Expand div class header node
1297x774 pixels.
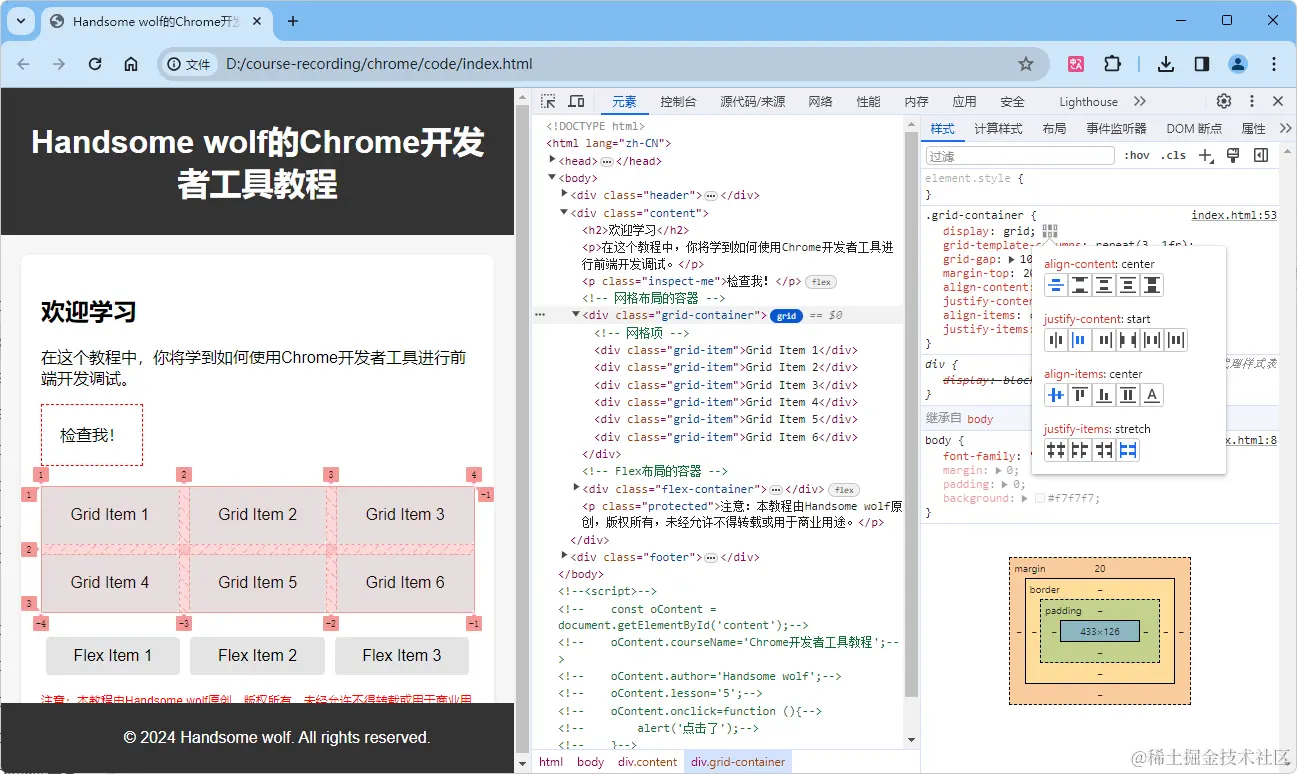(x=564, y=194)
